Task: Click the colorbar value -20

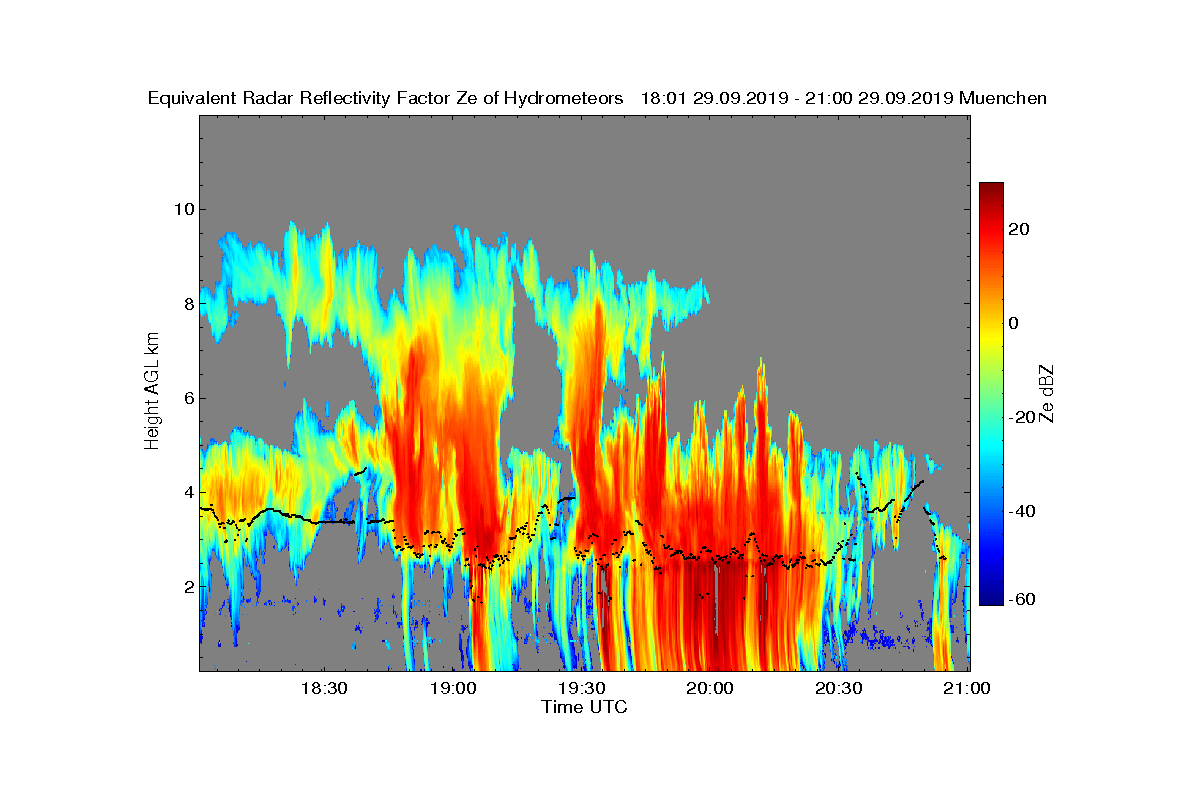Action: [1023, 417]
